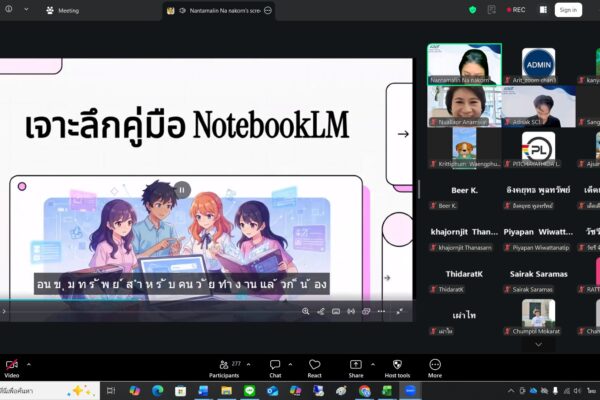Open the Chat panel
Screen dimensions: 600x400
pos(275,368)
